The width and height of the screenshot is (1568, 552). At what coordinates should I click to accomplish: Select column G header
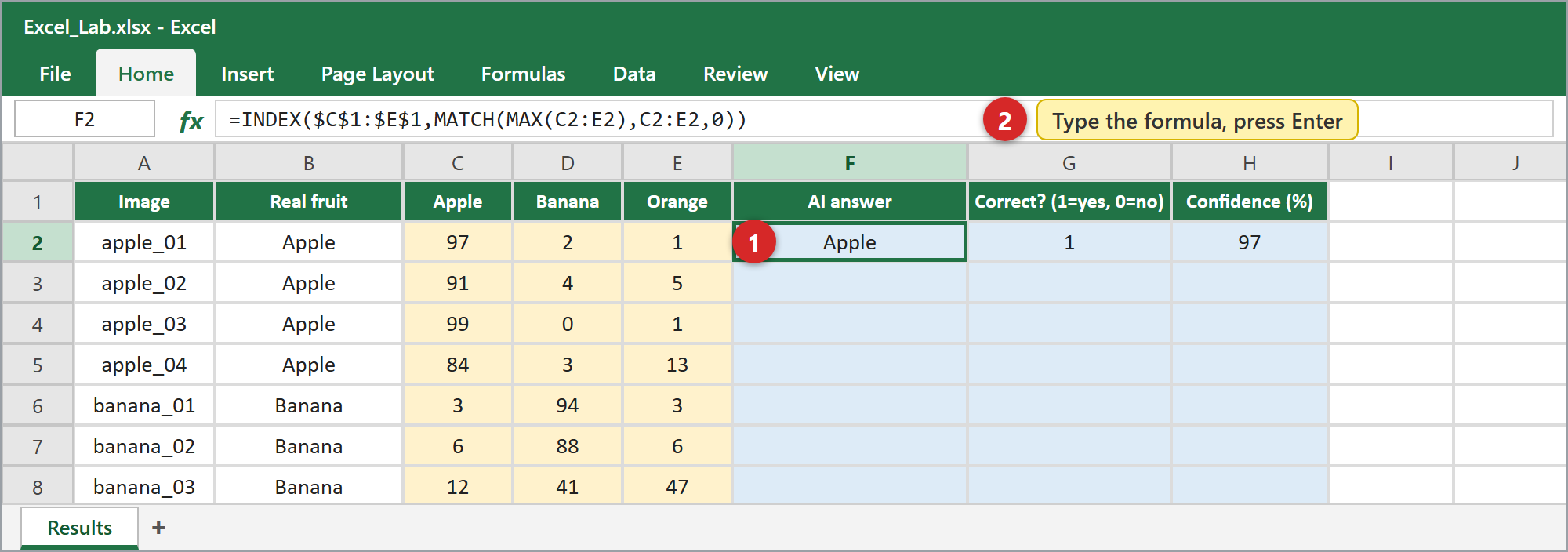[x=1069, y=163]
